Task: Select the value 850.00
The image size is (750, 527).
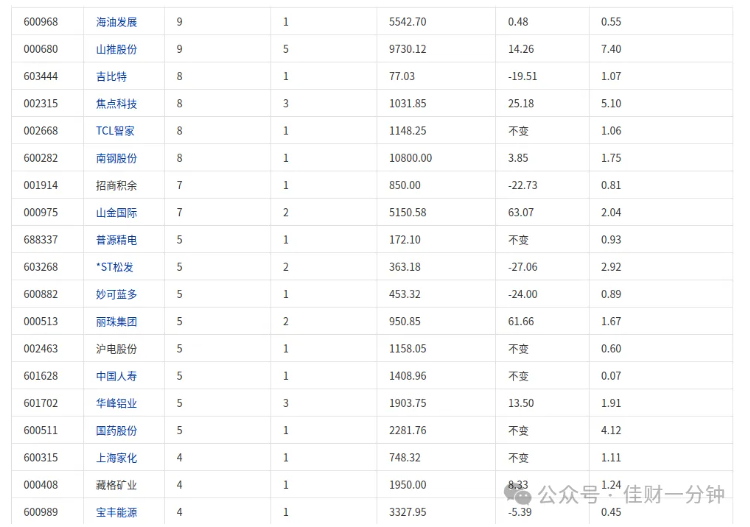Action: click(405, 186)
